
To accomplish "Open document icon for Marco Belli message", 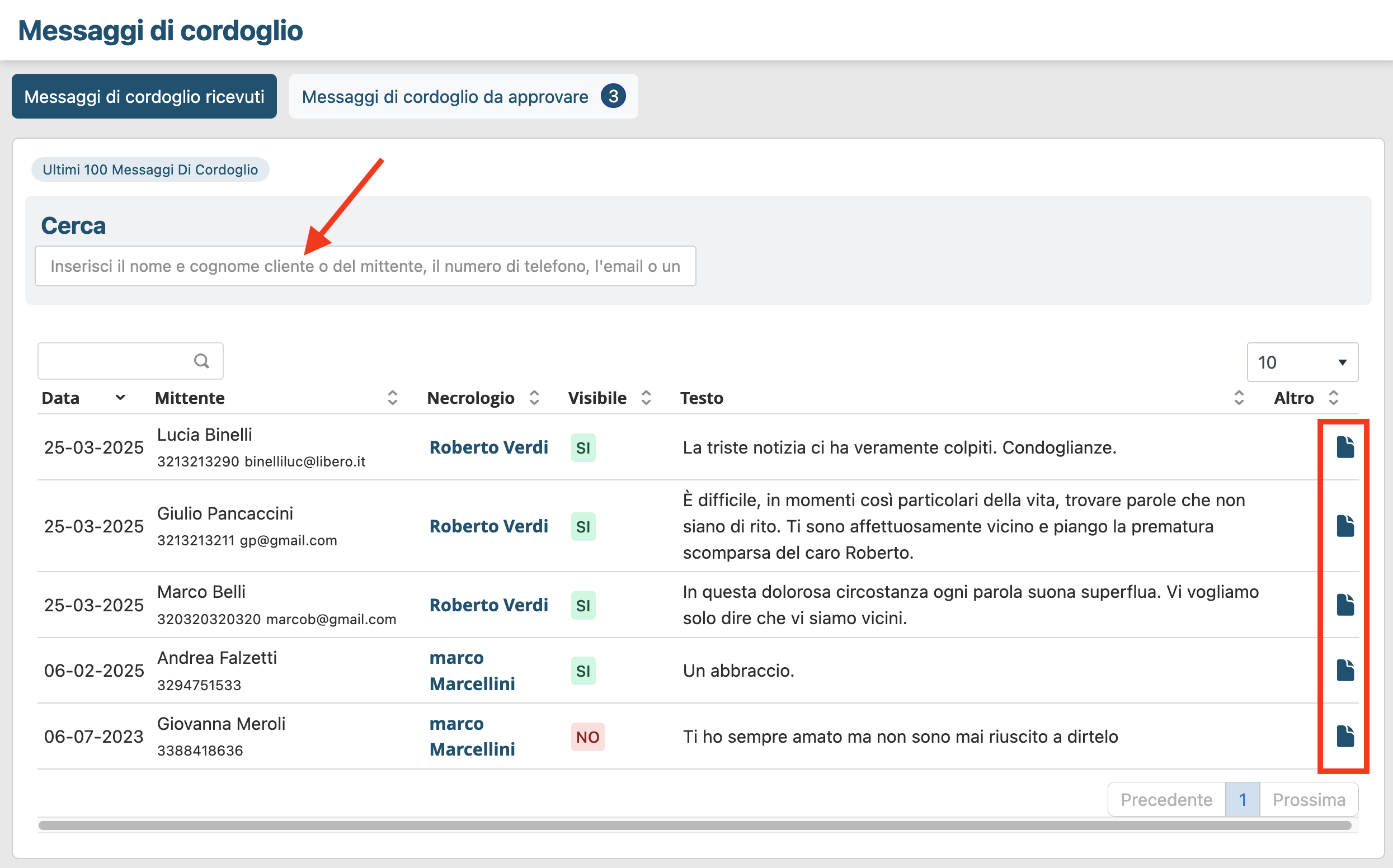I will pyautogui.click(x=1345, y=605).
